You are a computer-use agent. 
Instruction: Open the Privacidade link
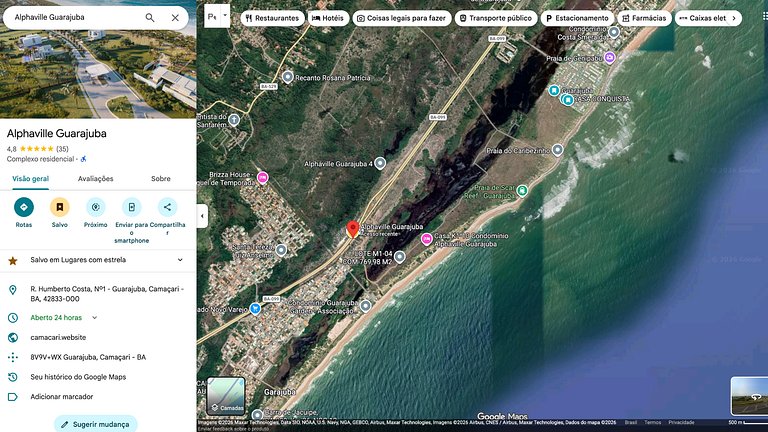coord(681,422)
